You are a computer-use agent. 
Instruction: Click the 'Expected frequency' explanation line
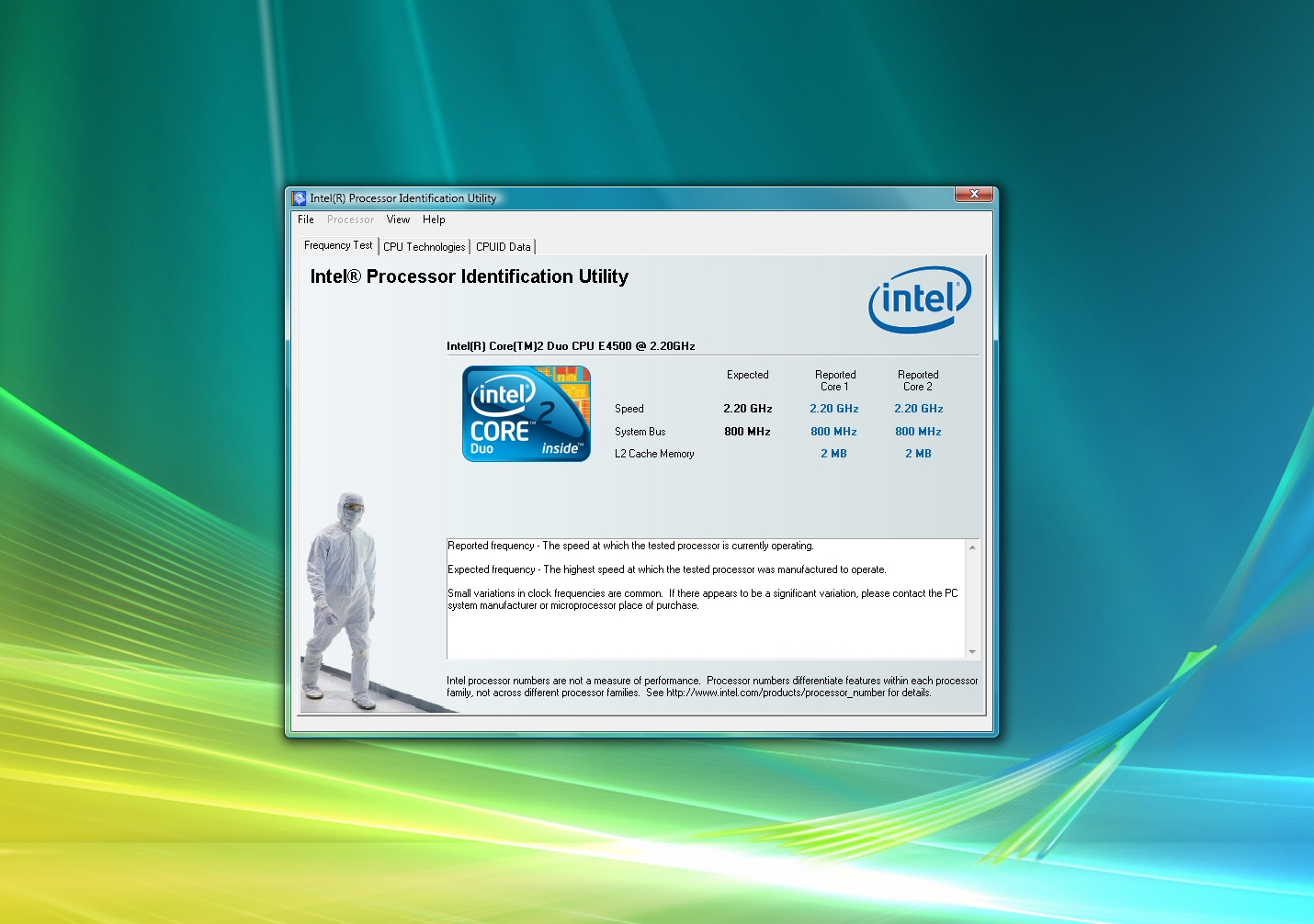667,569
